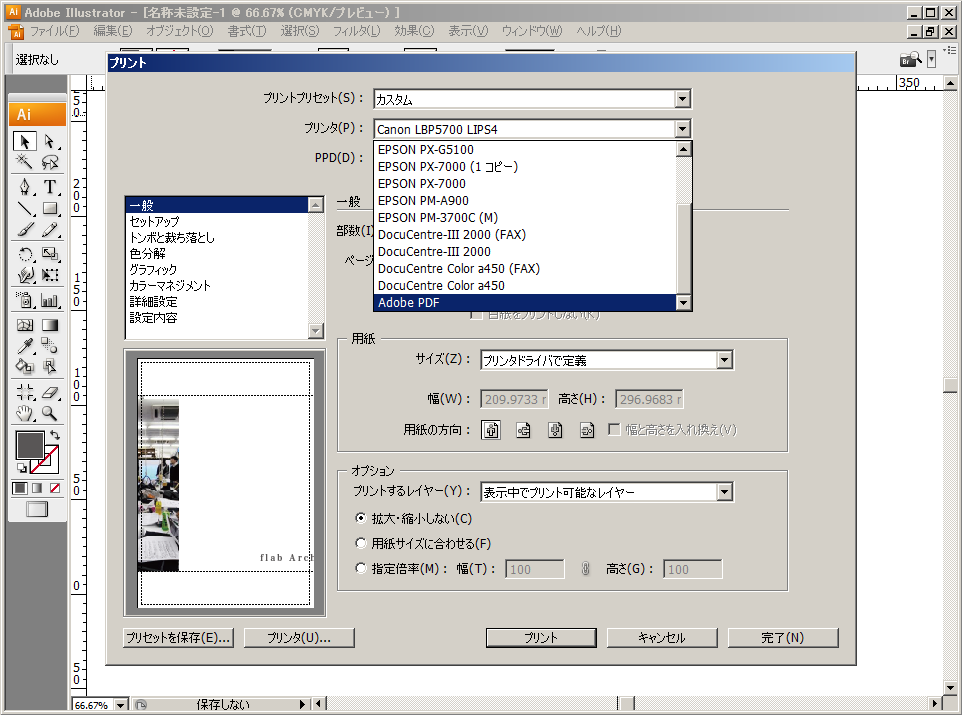This screenshot has height=715, width=962.
Task: Expand the サイズ paper size dropdown
Action: (x=725, y=361)
